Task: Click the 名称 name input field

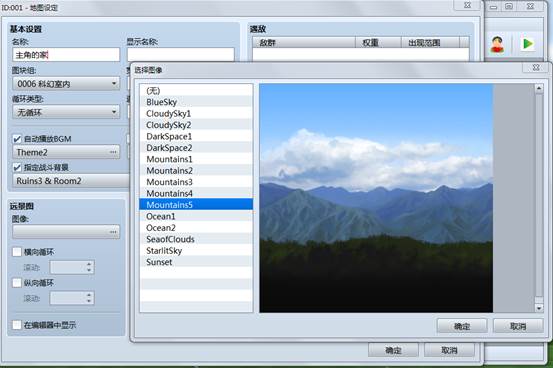Action: point(66,55)
